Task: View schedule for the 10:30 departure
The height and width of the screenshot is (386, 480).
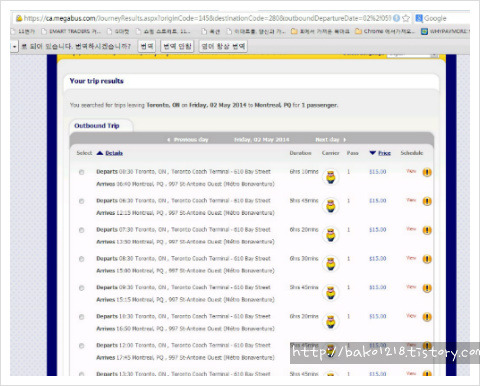Action: click(411, 316)
